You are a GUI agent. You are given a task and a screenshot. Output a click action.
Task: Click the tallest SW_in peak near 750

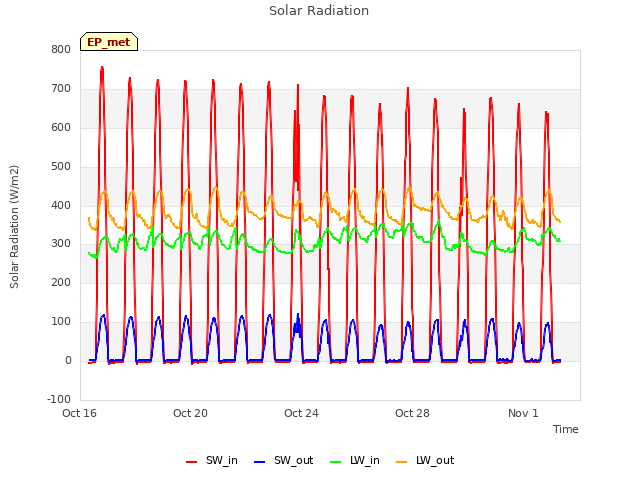click(102, 68)
